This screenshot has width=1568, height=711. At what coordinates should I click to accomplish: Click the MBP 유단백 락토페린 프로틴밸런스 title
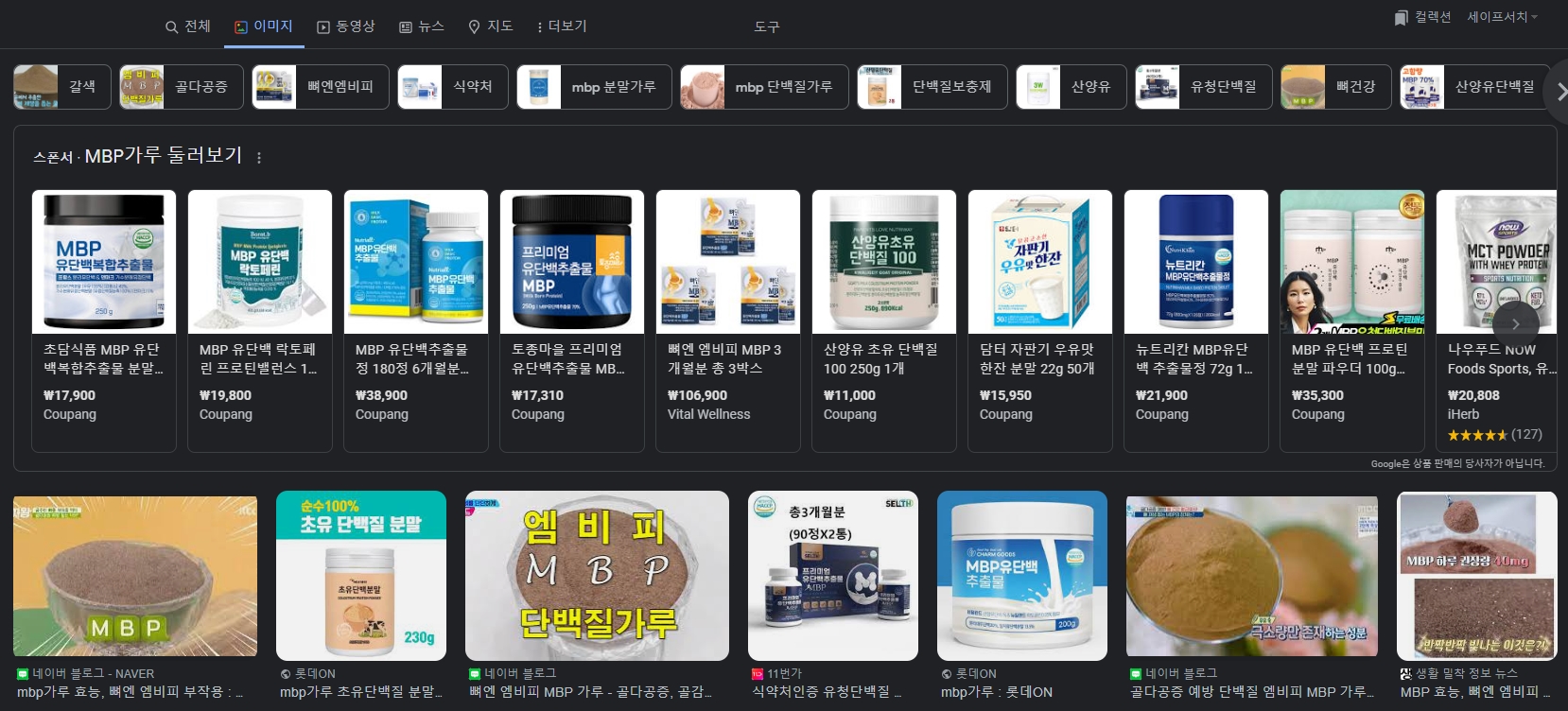259,358
